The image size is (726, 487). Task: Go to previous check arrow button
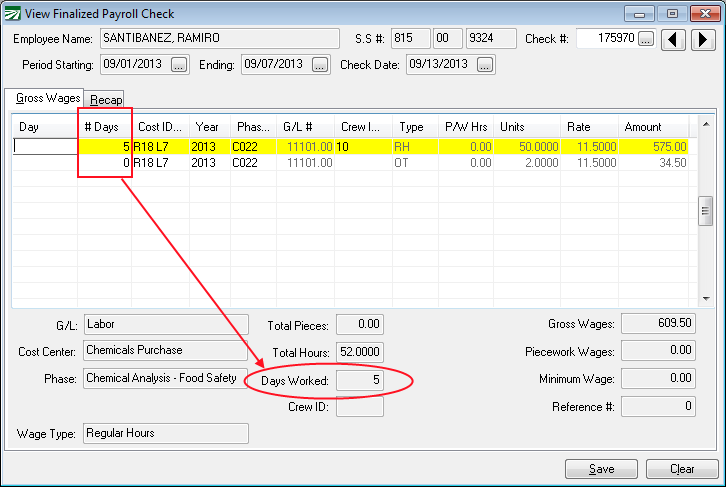676,39
